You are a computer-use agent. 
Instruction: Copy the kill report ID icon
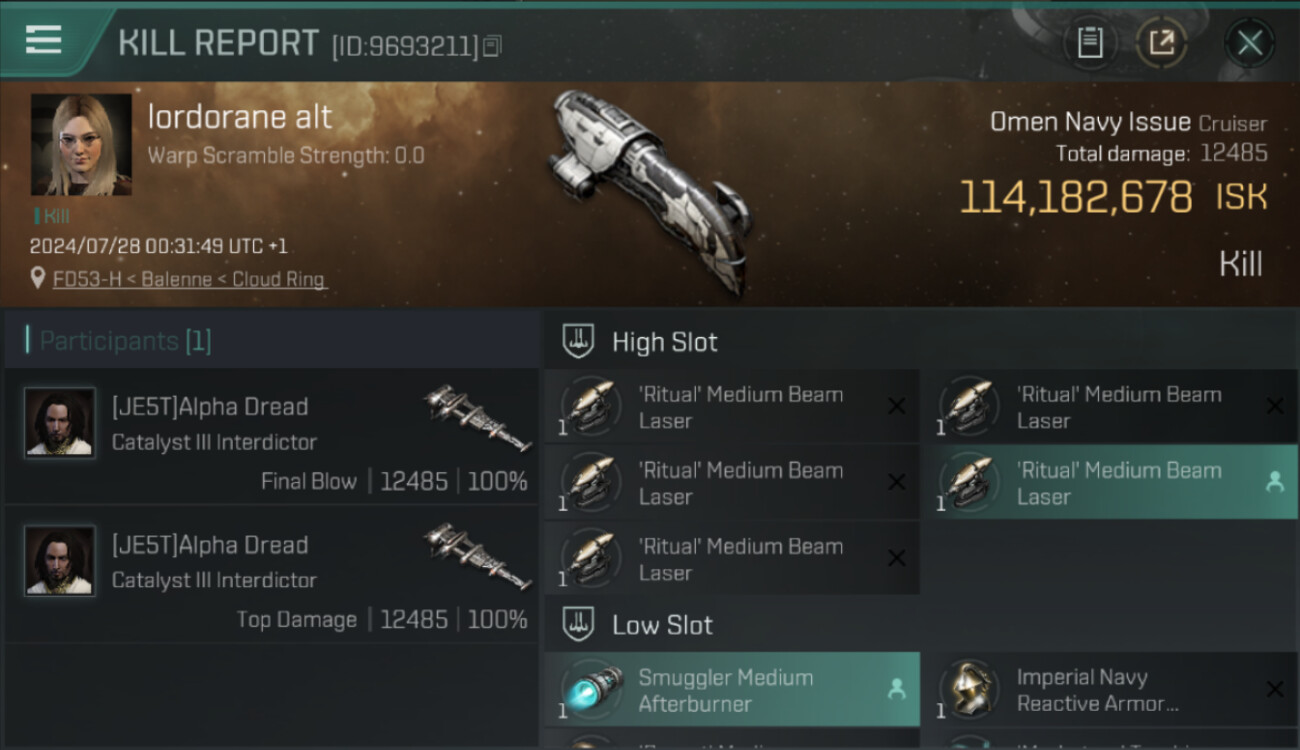coord(491,46)
